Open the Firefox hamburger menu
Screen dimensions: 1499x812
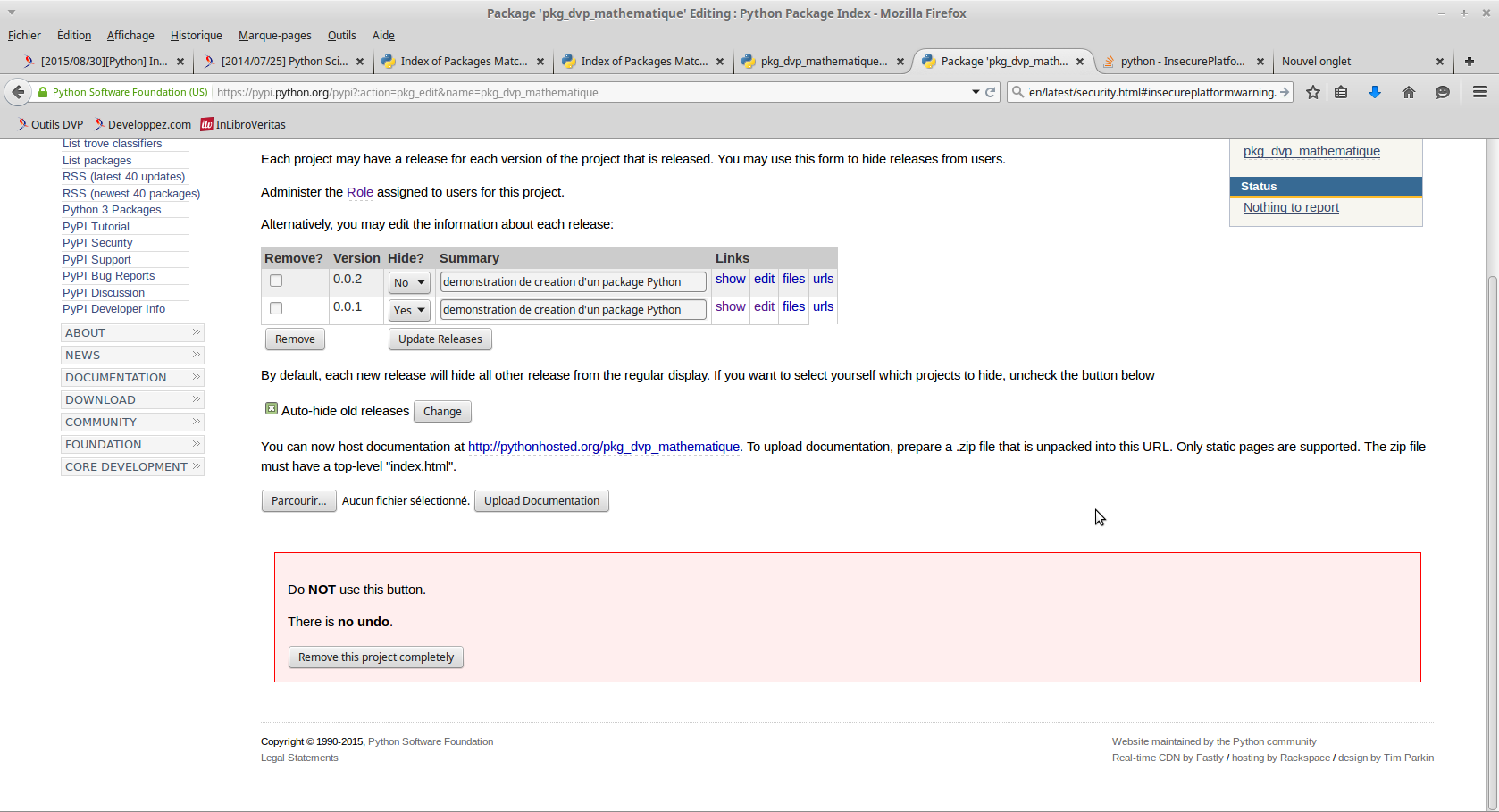pos(1480,92)
